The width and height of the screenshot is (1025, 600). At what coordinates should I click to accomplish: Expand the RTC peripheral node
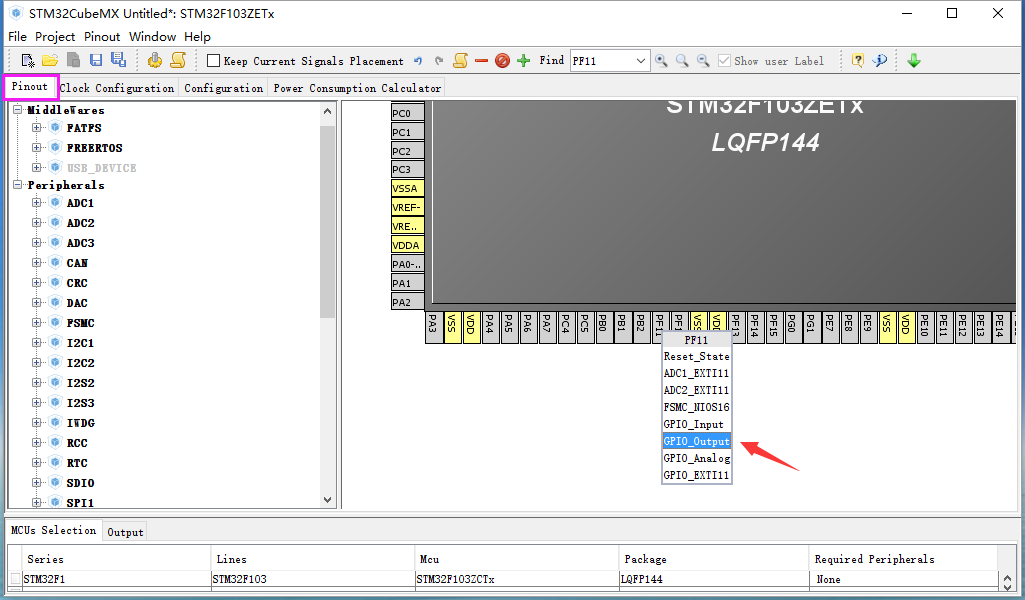coord(37,463)
